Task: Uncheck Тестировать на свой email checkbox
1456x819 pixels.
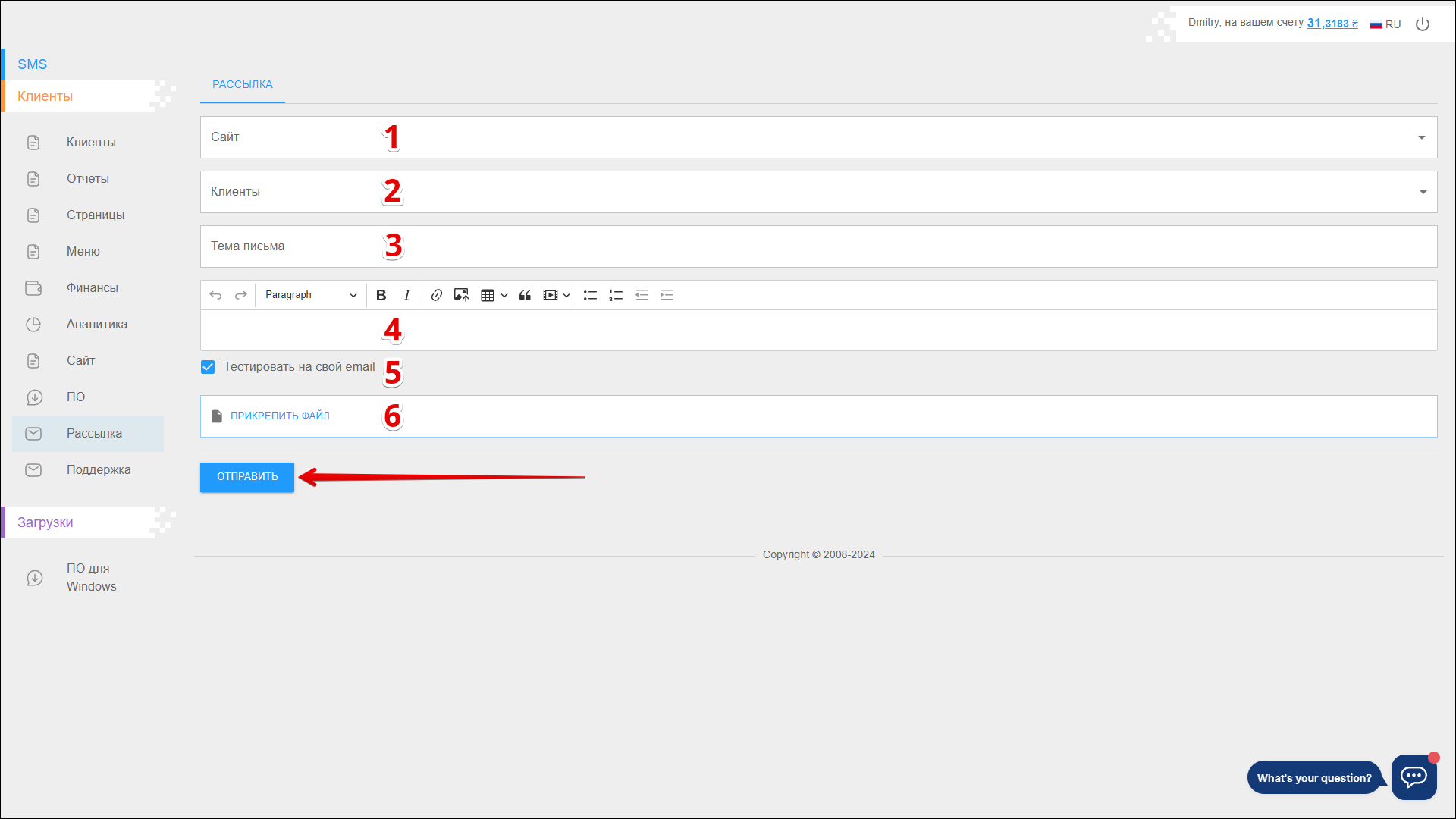Action: click(x=208, y=367)
